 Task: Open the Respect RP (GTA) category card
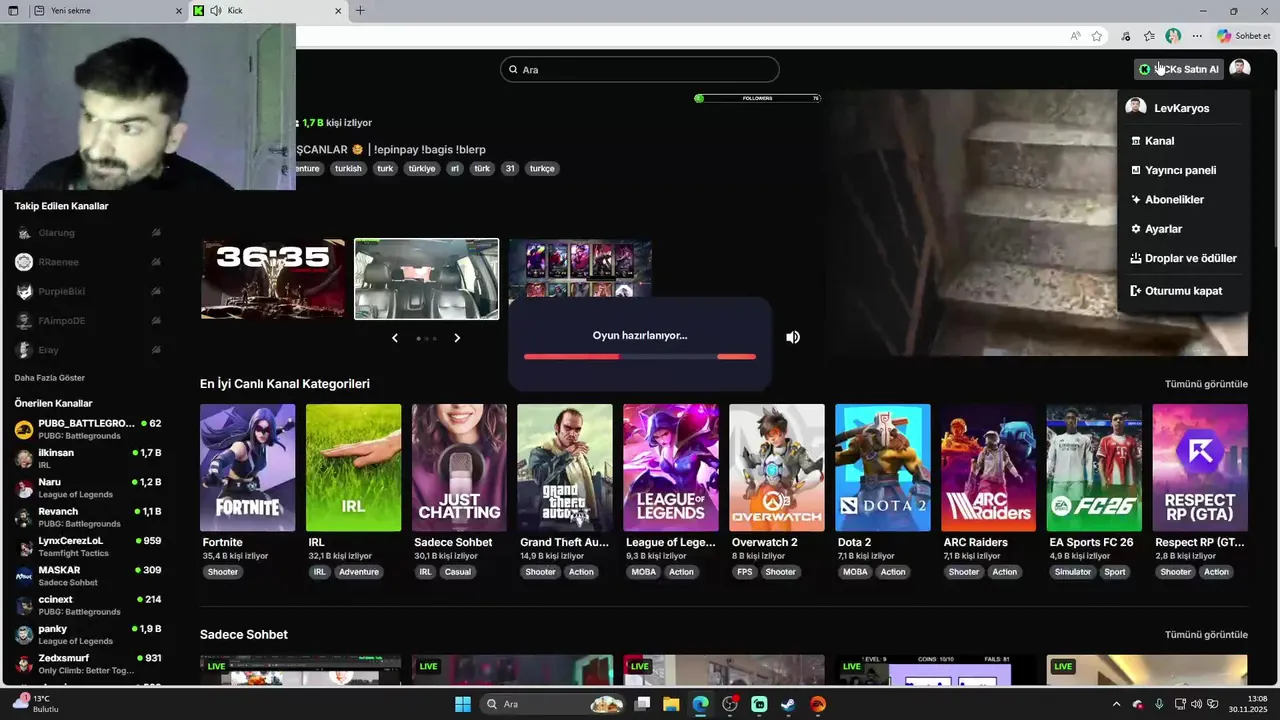click(x=1200, y=468)
